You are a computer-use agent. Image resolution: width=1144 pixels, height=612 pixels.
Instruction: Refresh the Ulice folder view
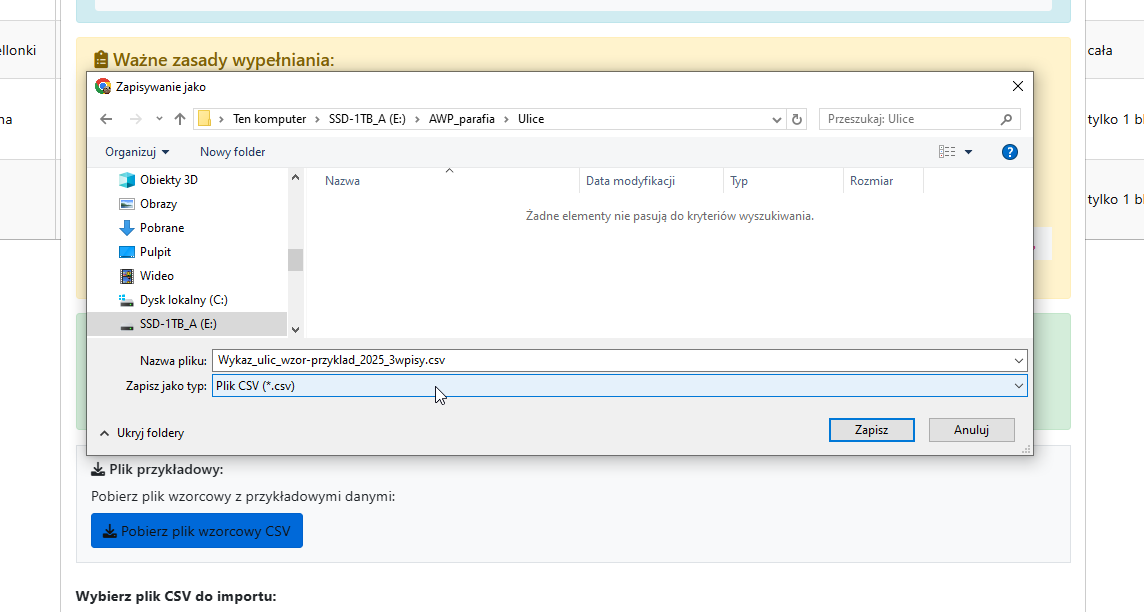tap(797, 119)
